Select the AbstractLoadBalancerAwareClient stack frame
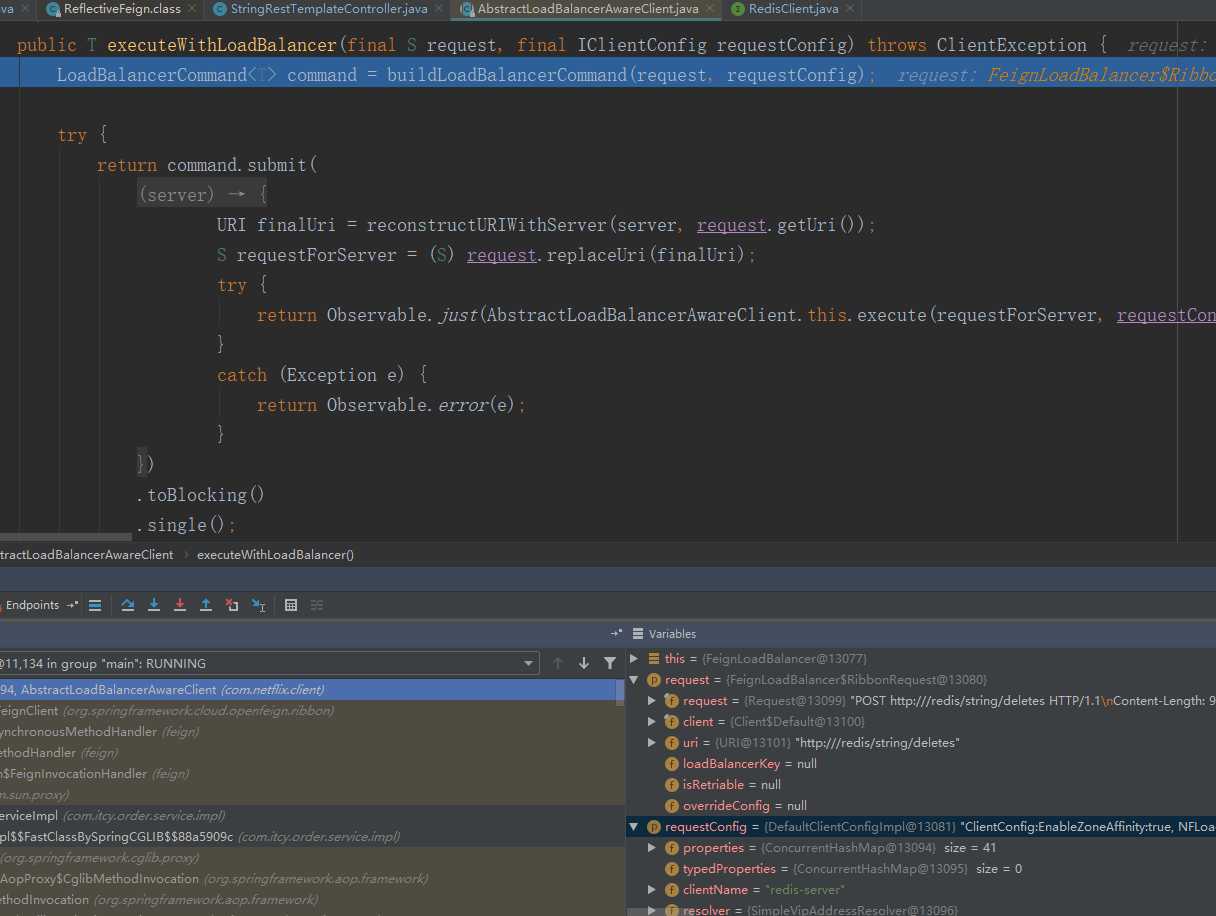Screen dimensions: 1216x916 click(308, 690)
